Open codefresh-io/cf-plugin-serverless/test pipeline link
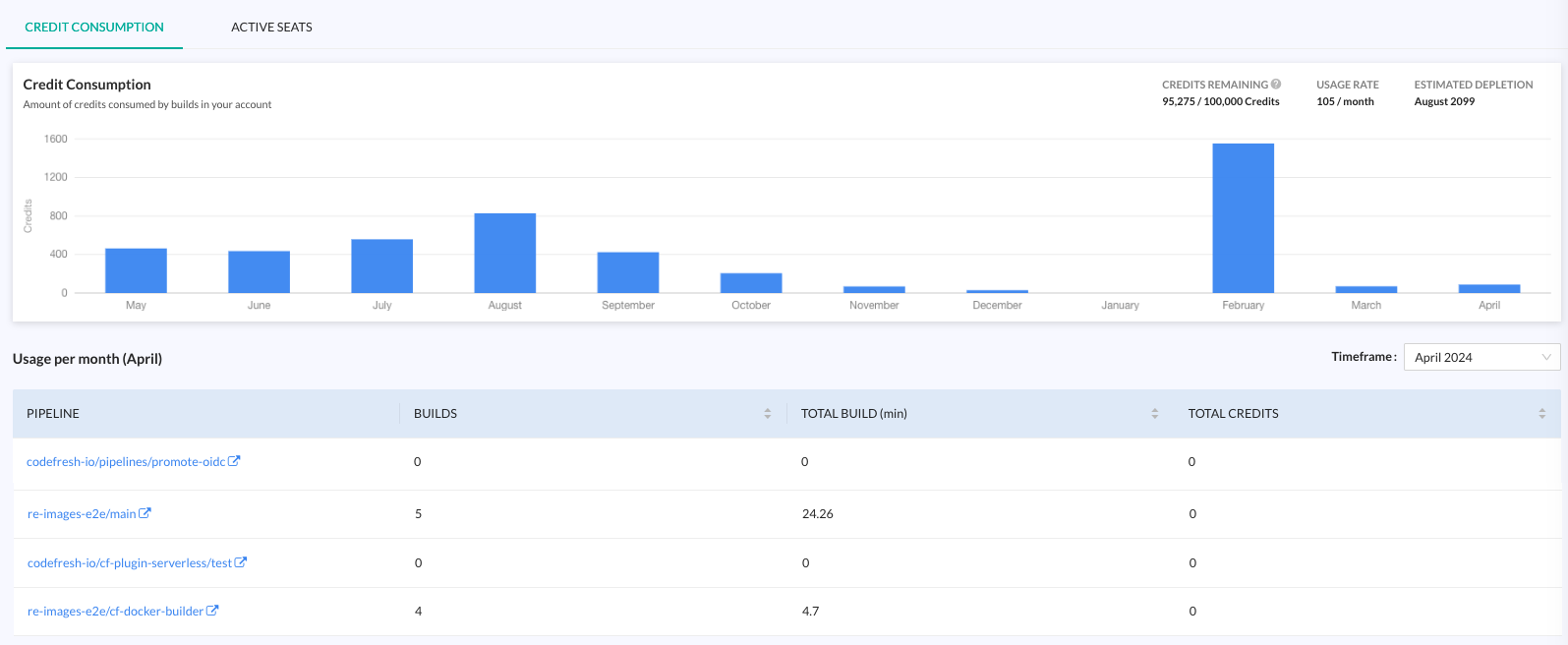 (130, 563)
